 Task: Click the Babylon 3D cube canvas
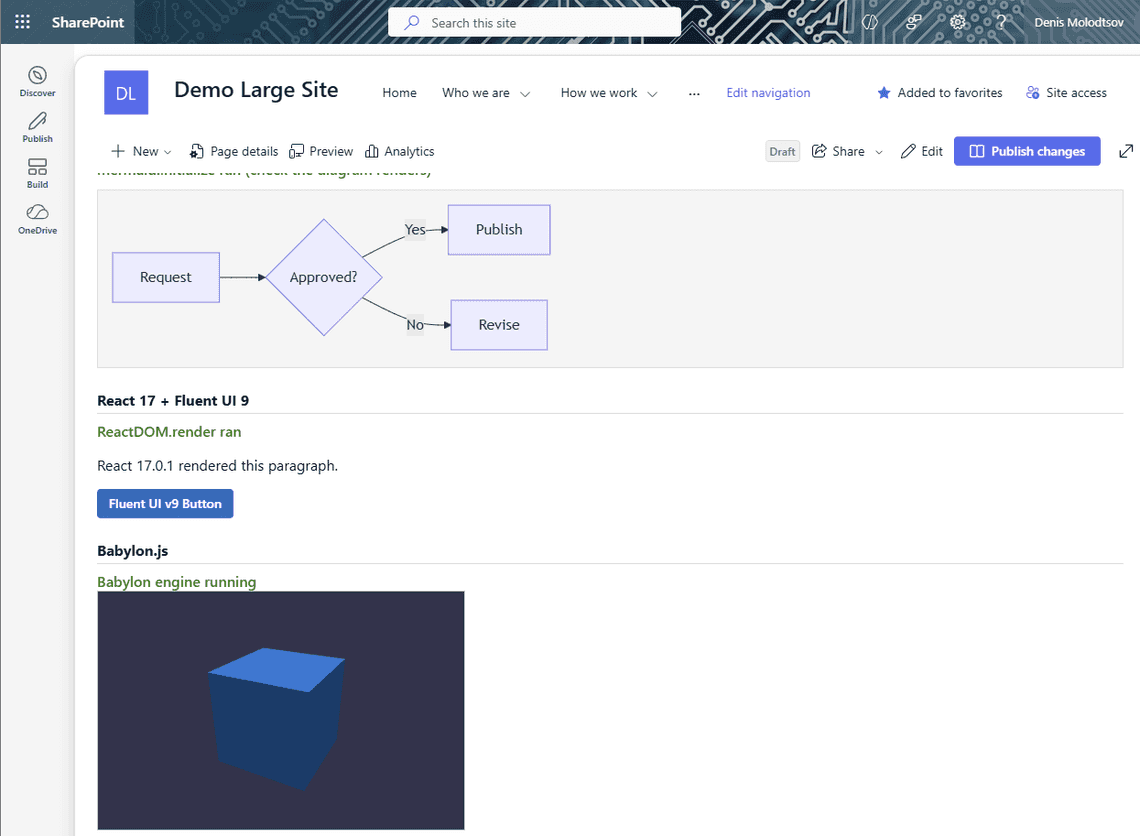281,710
